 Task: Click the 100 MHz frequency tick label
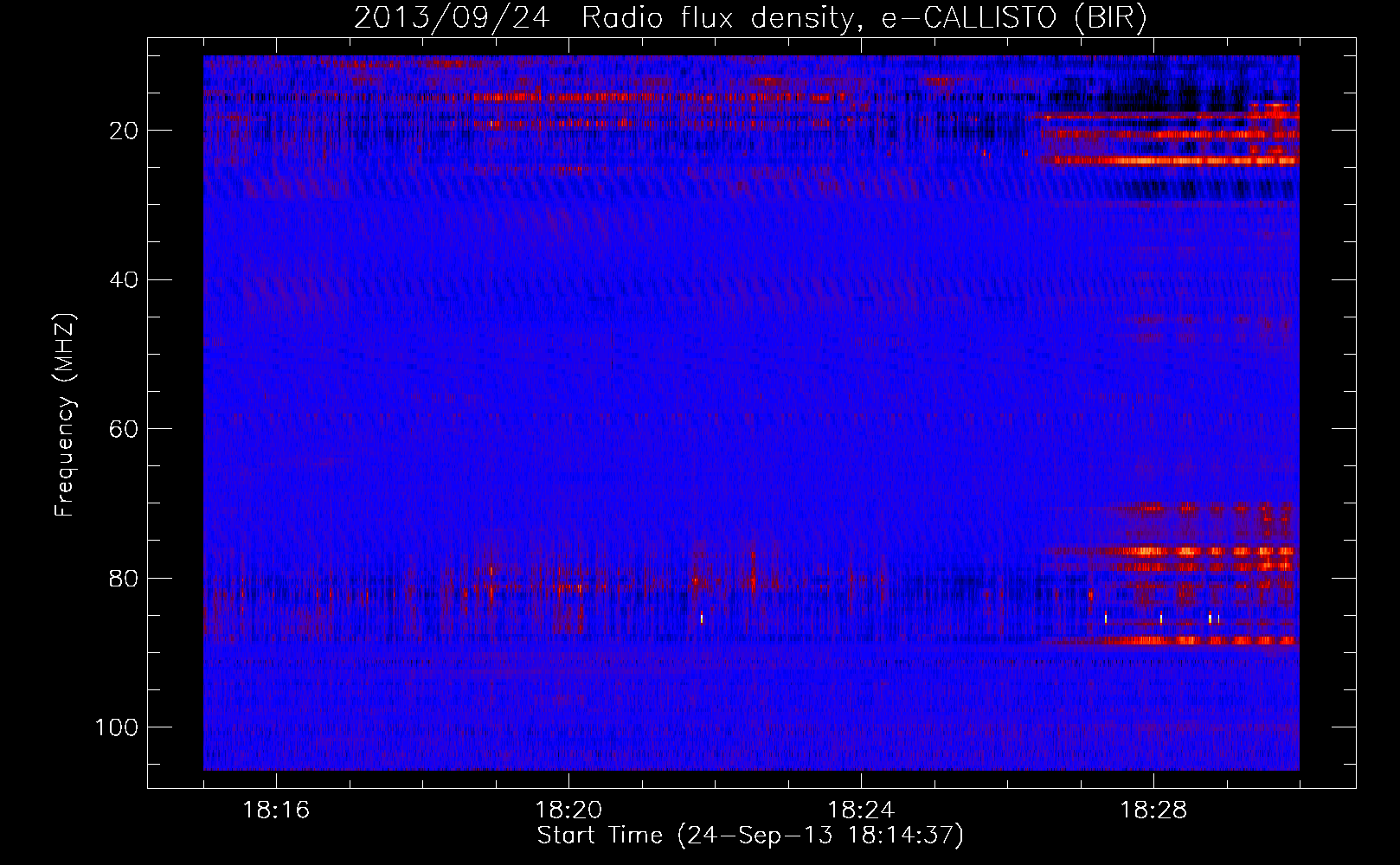click(117, 727)
